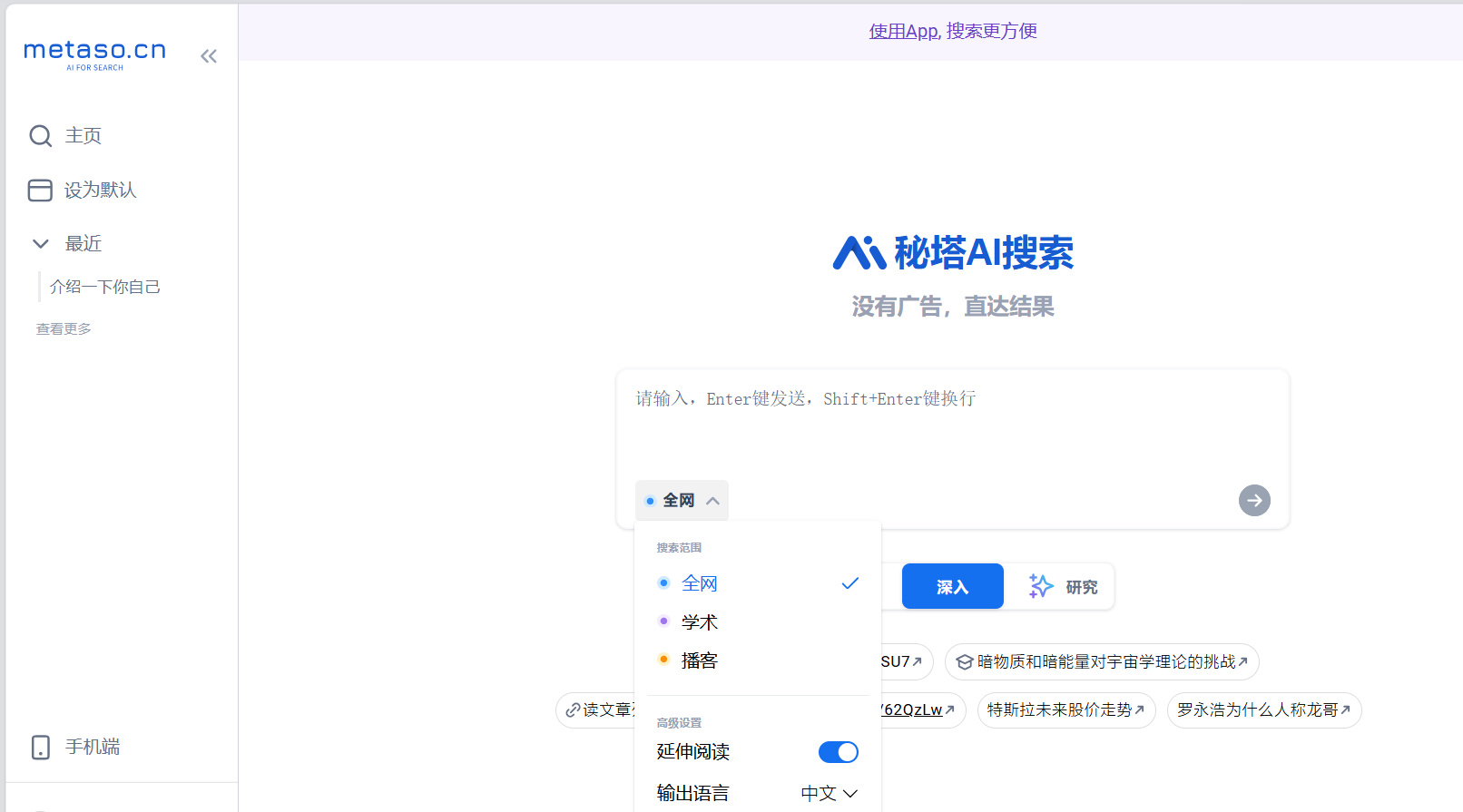Open suggestion 特斯拉未来股价走势

[1065, 709]
